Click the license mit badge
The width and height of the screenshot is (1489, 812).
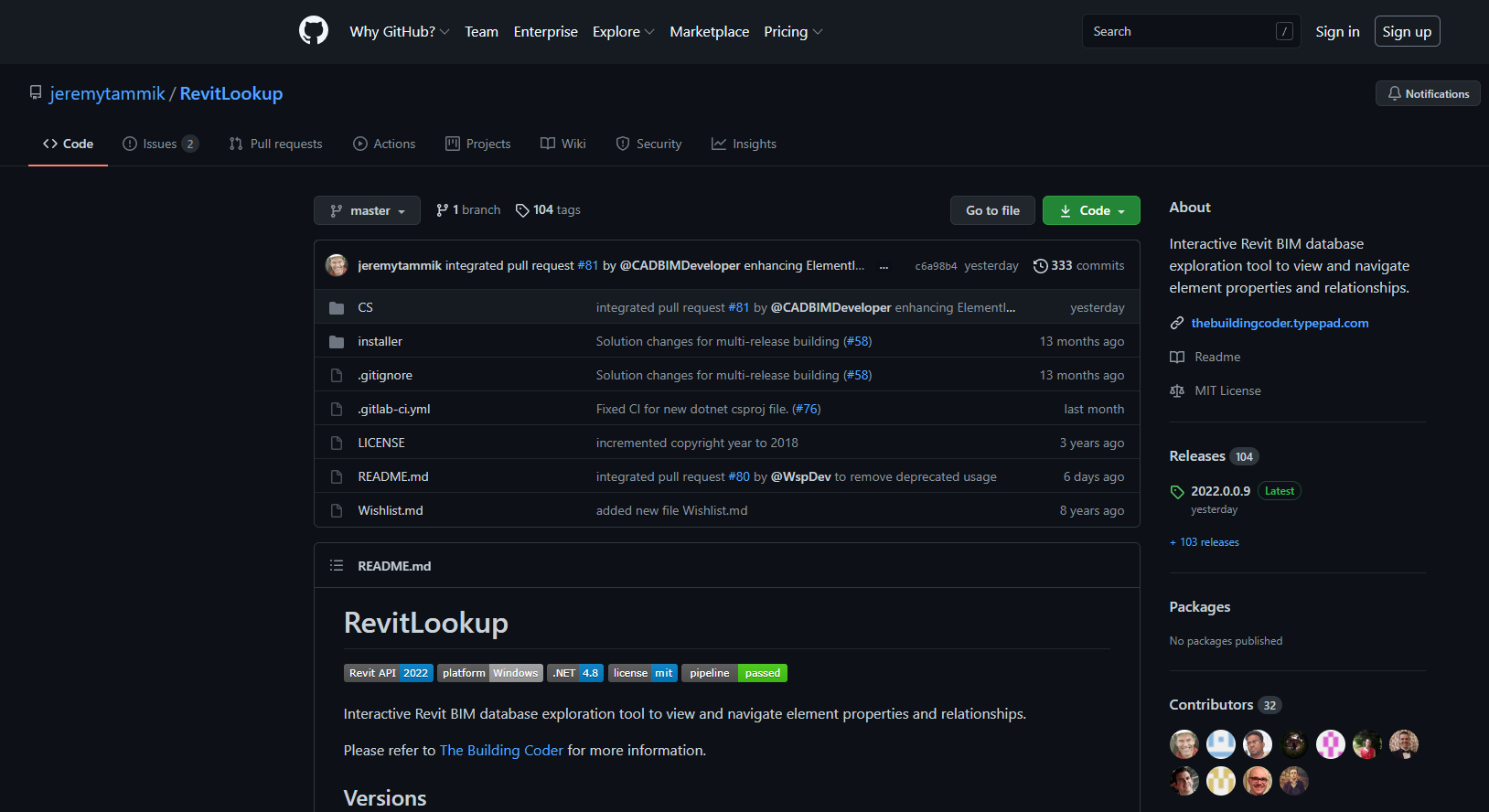point(643,673)
